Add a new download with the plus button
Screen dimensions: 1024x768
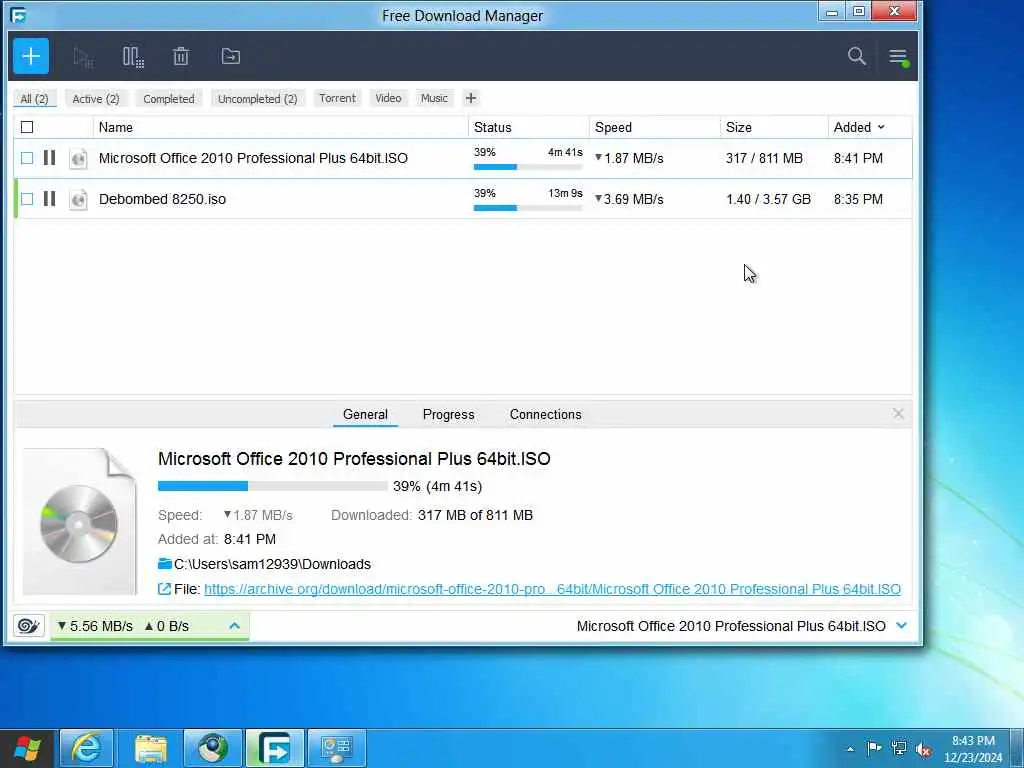[x=31, y=56]
